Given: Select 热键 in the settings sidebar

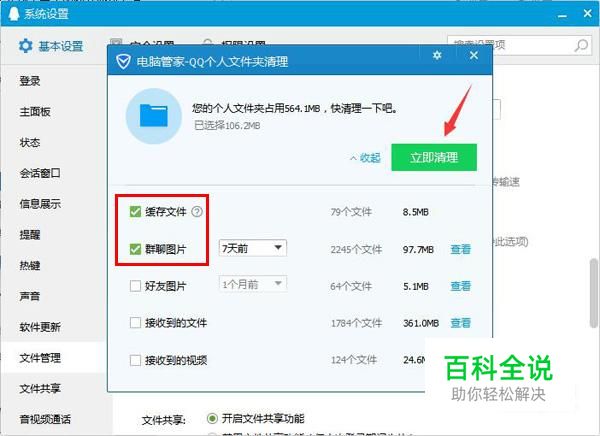Looking at the screenshot, I should [x=30, y=265].
